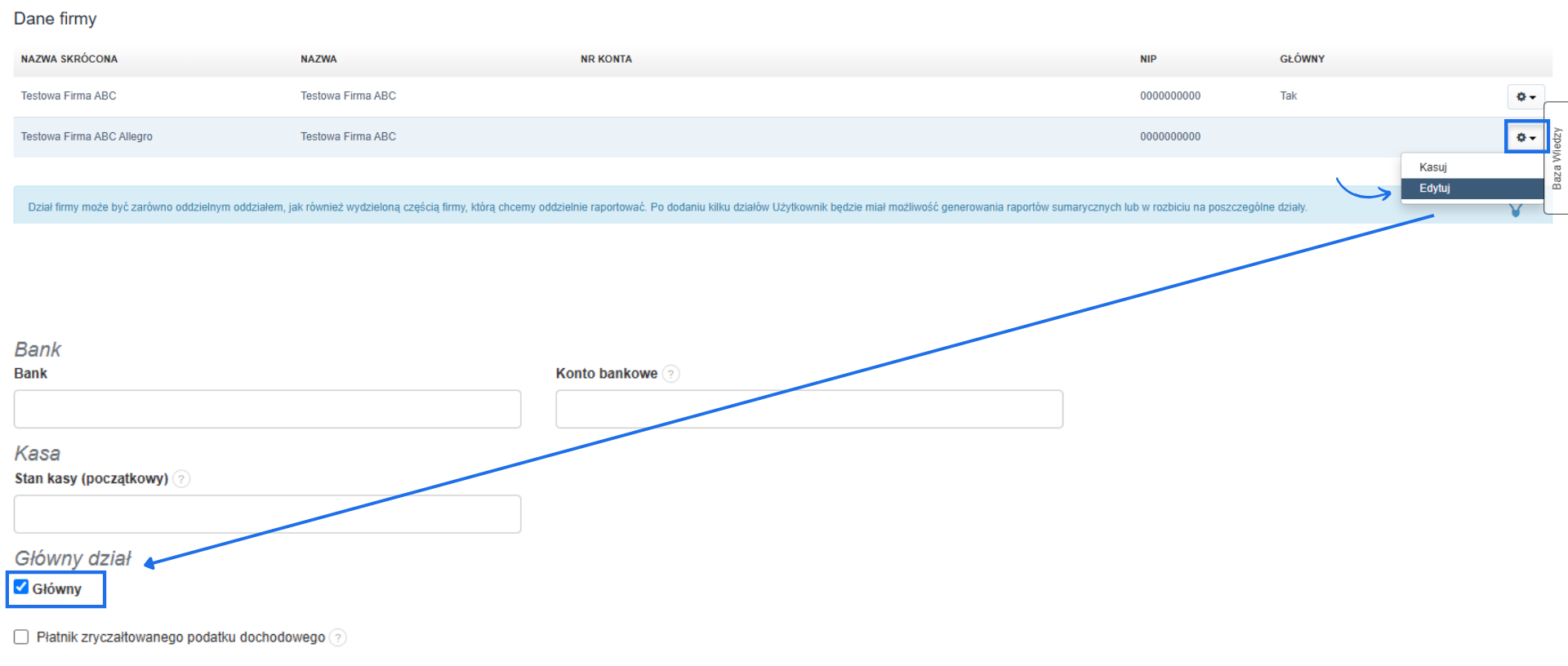Image resolution: width=1568 pixels, height=666 pixels.
Task: Show help for Płatnik zryczałtowanego podatku
Action: coord(338,637)
